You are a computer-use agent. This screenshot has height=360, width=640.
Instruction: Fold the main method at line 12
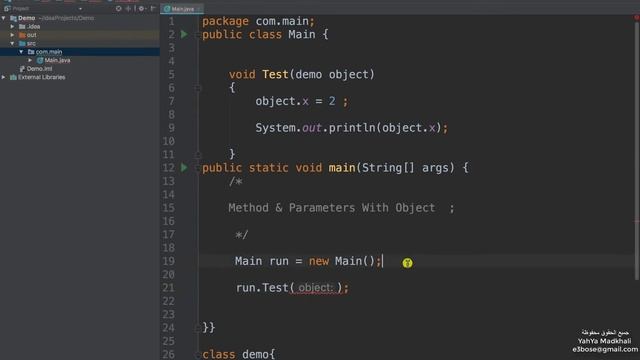click(198, 167)
